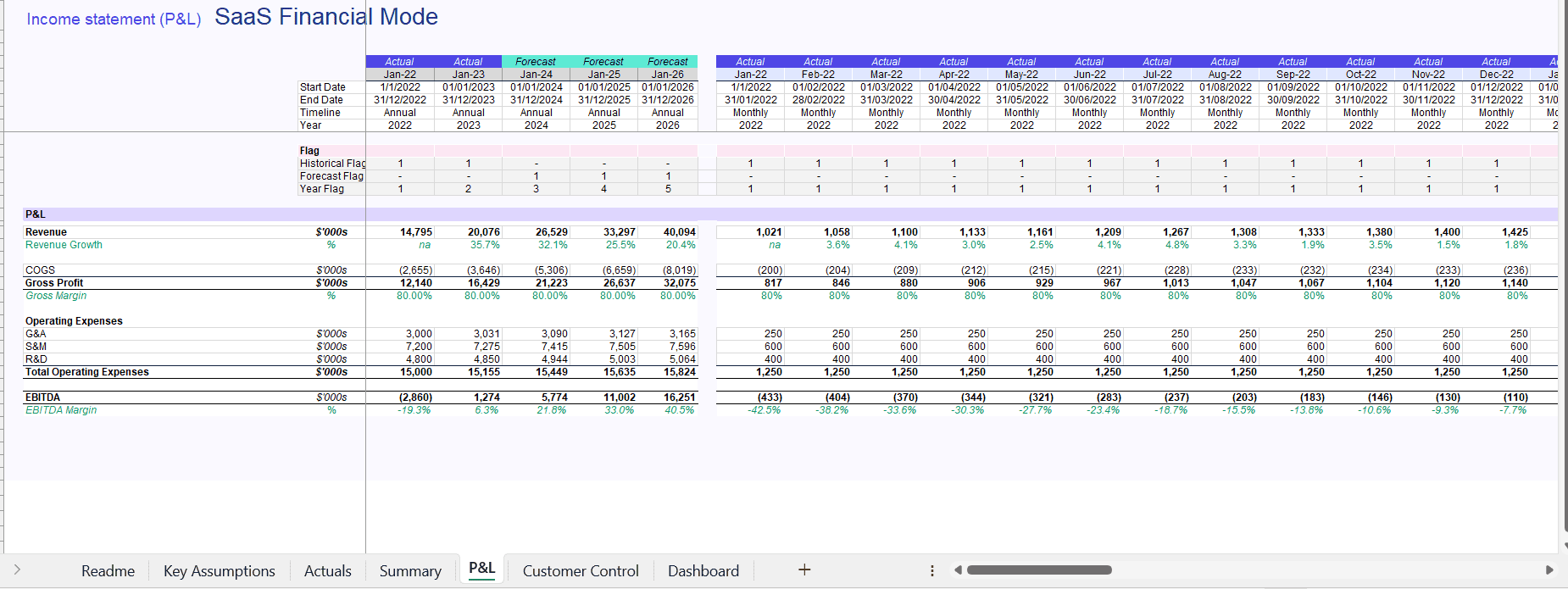Select the end date cell 28/02/2022
Image resolution: width=1568 pixels, height=589 pixels.
pyautogui.click(x=818, y=100)
